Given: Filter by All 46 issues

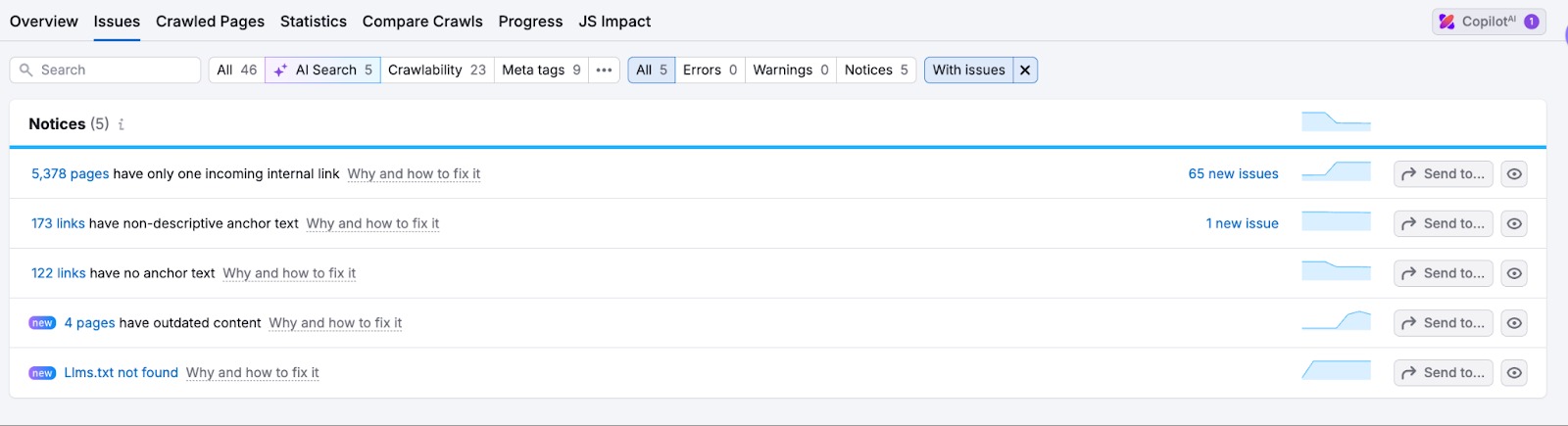Looking at the screenshot, I should (236, 70).
